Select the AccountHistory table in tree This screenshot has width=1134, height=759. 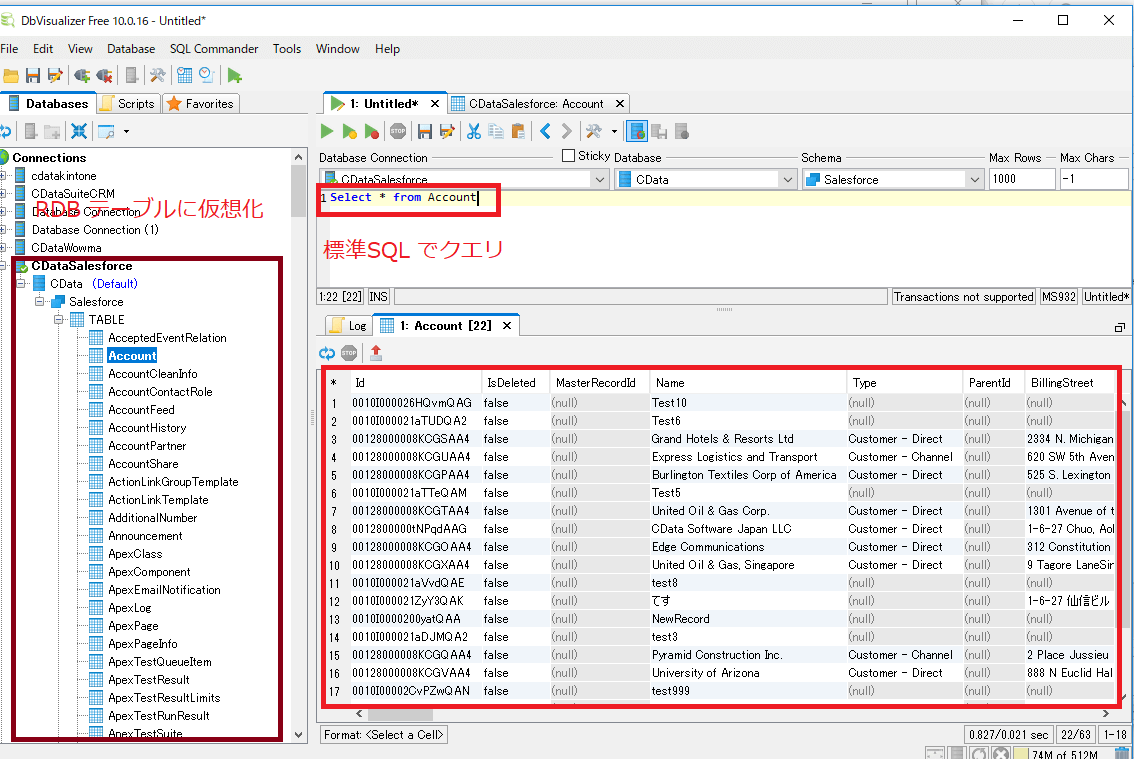tap(147, 428)
